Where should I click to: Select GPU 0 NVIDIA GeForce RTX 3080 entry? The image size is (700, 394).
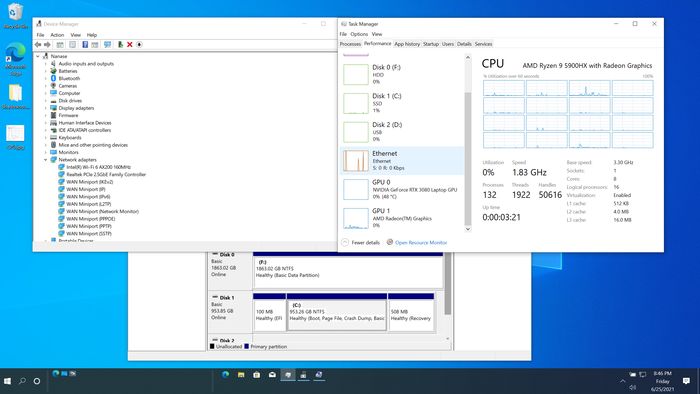[x=402, y=189]
